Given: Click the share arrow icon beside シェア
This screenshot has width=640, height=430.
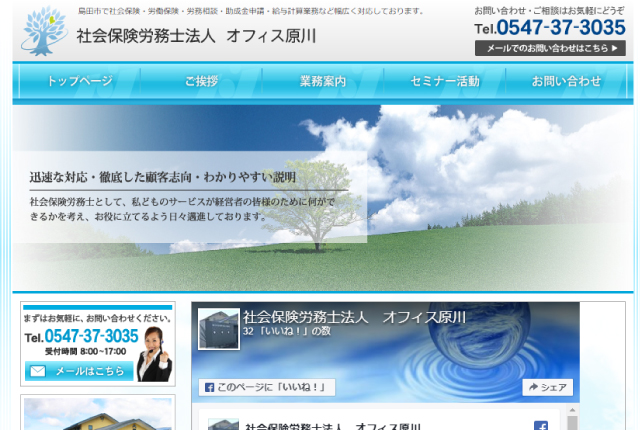Looking at the screenshot, I should click(533, 387).
